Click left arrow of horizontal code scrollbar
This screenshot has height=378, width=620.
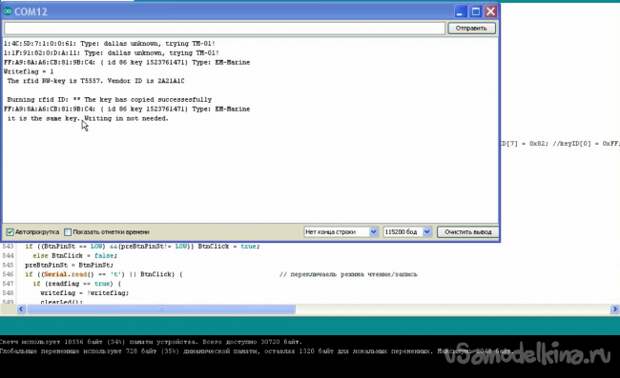click(x=21, y=309)
